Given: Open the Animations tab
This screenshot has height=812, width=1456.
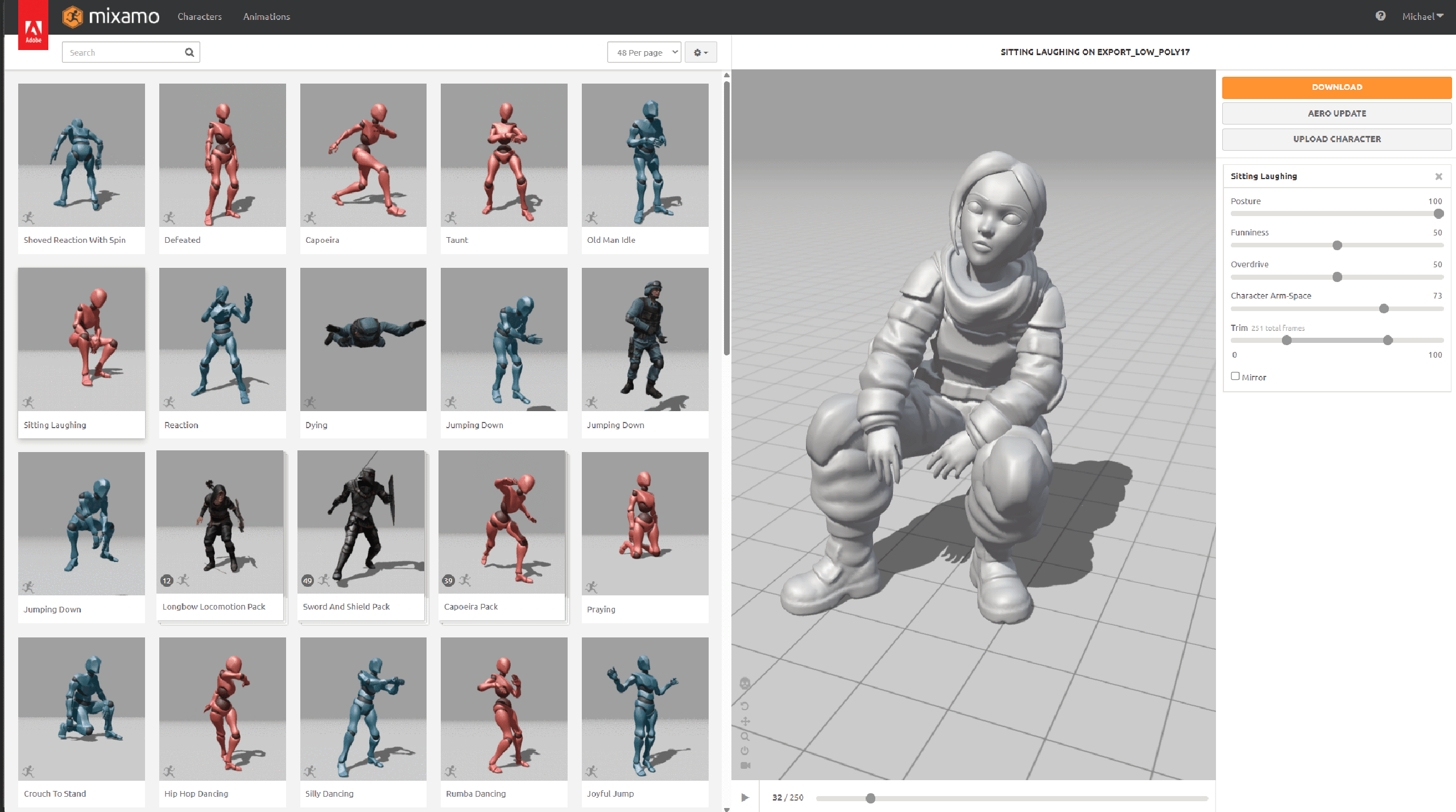Looking at the screenshot, I should tap(266, 16).
